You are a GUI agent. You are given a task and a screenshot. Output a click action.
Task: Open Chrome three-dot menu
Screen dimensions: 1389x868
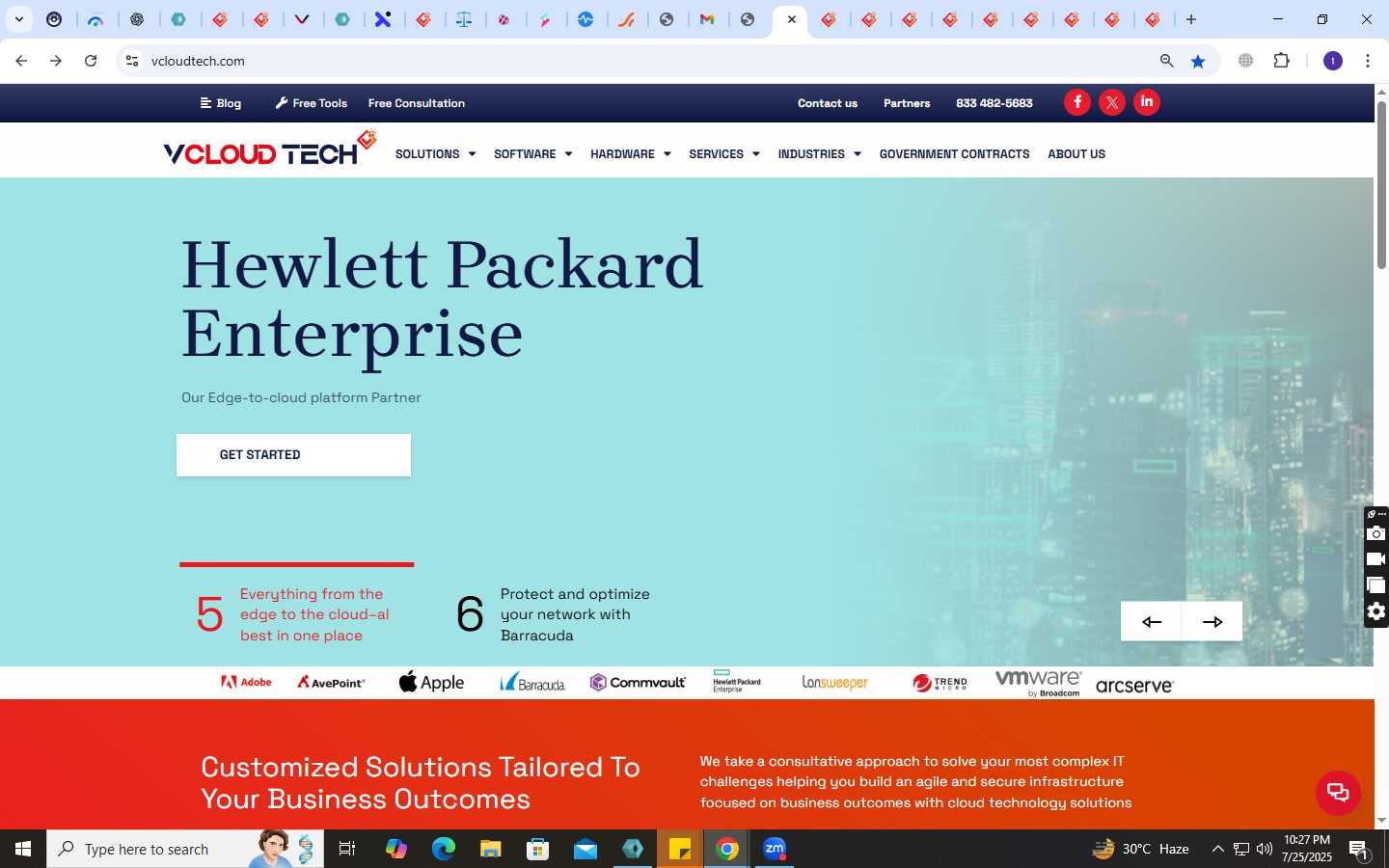[x=1367, y=61]
